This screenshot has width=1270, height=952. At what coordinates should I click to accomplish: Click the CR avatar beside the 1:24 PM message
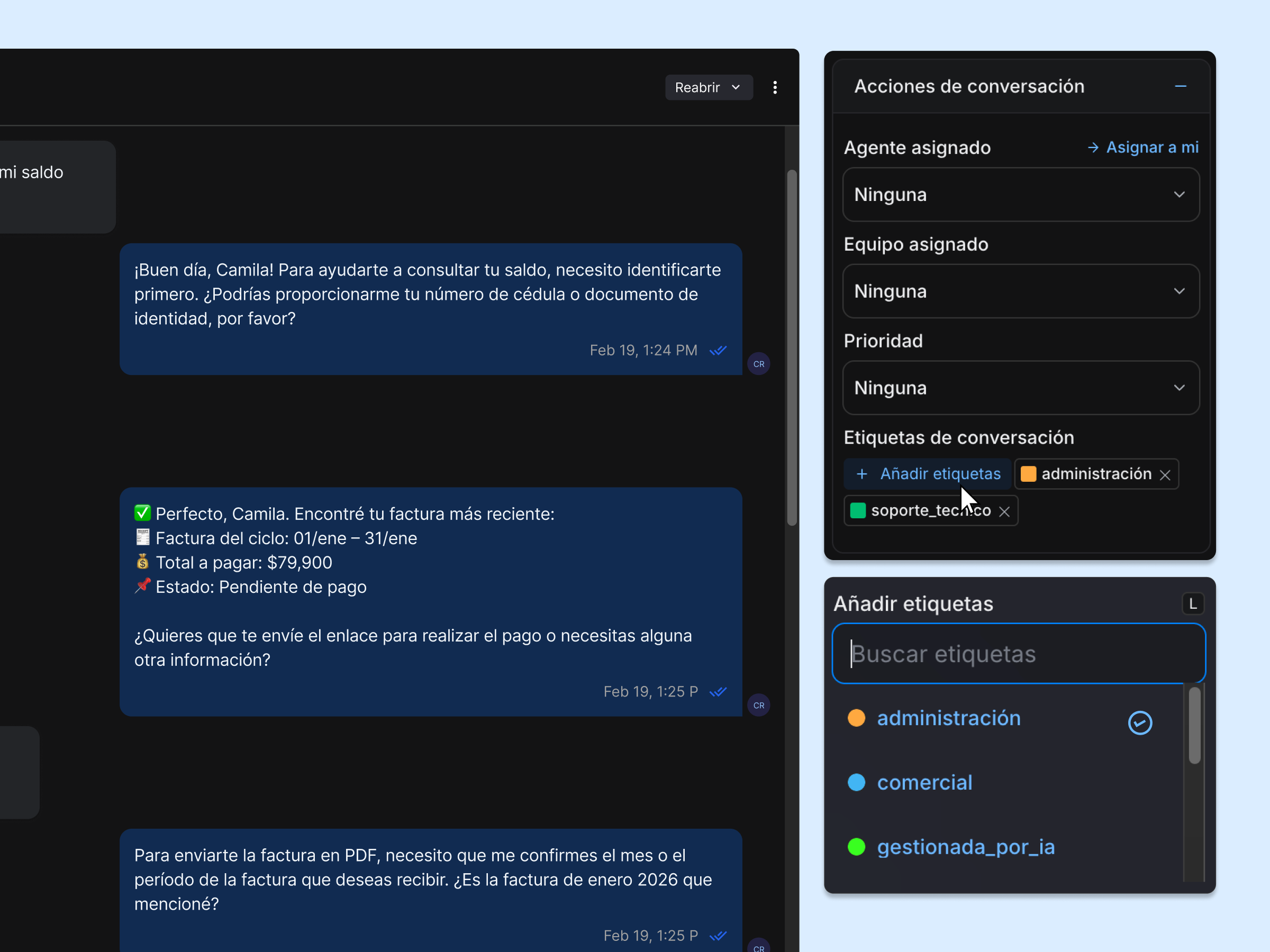click(x=758, y=364)
